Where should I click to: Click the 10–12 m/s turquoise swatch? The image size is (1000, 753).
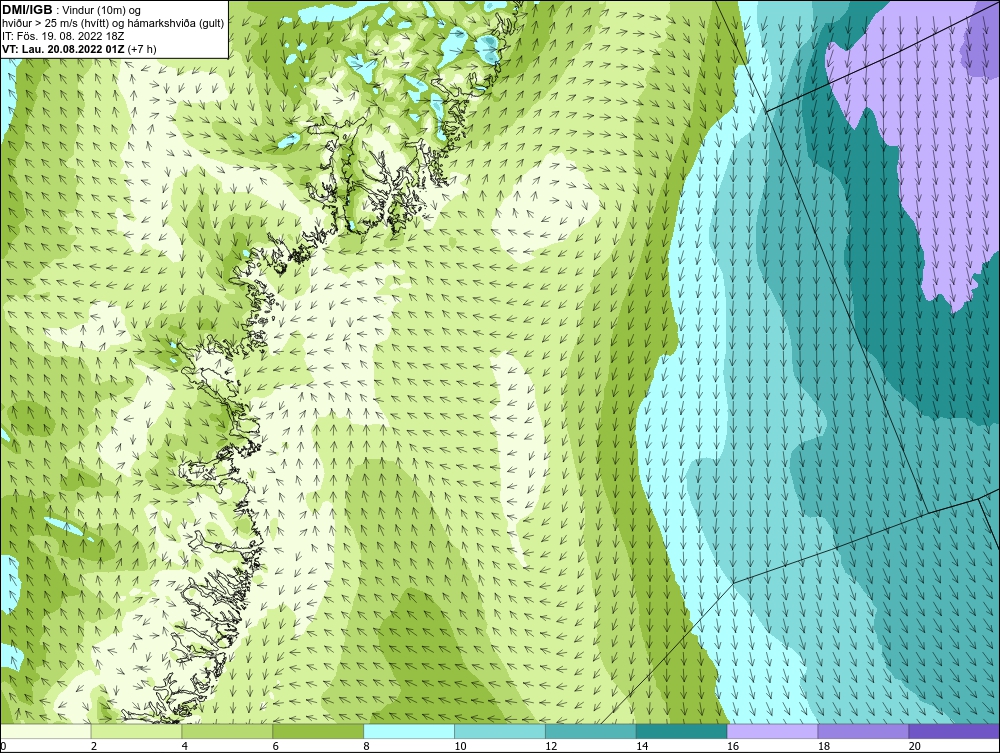500,731
